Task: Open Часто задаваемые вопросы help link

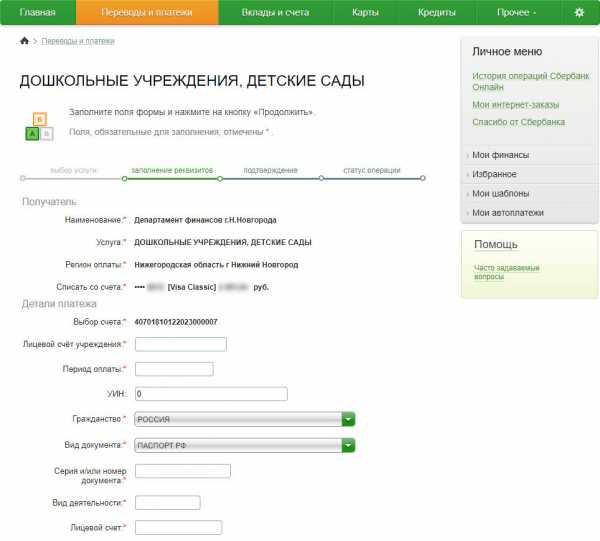Action: pos(507,272)
